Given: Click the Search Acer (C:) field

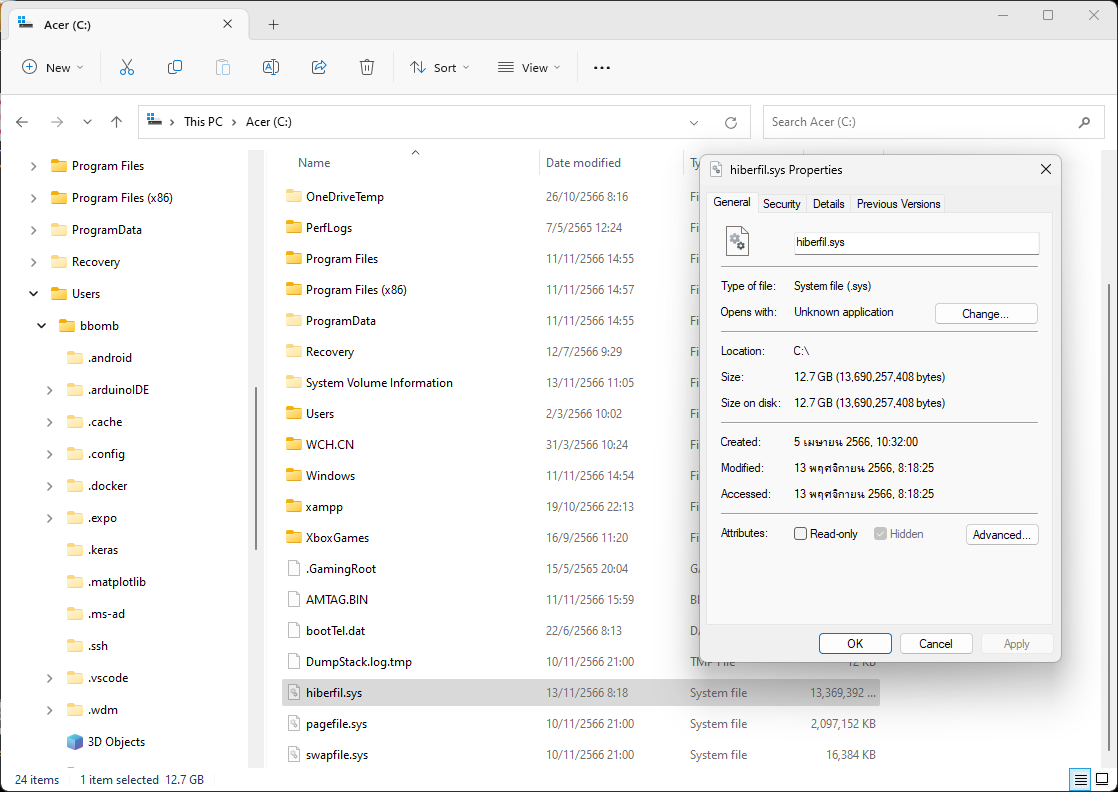Looking at the screenshot, I should click(x=920, y=122).
